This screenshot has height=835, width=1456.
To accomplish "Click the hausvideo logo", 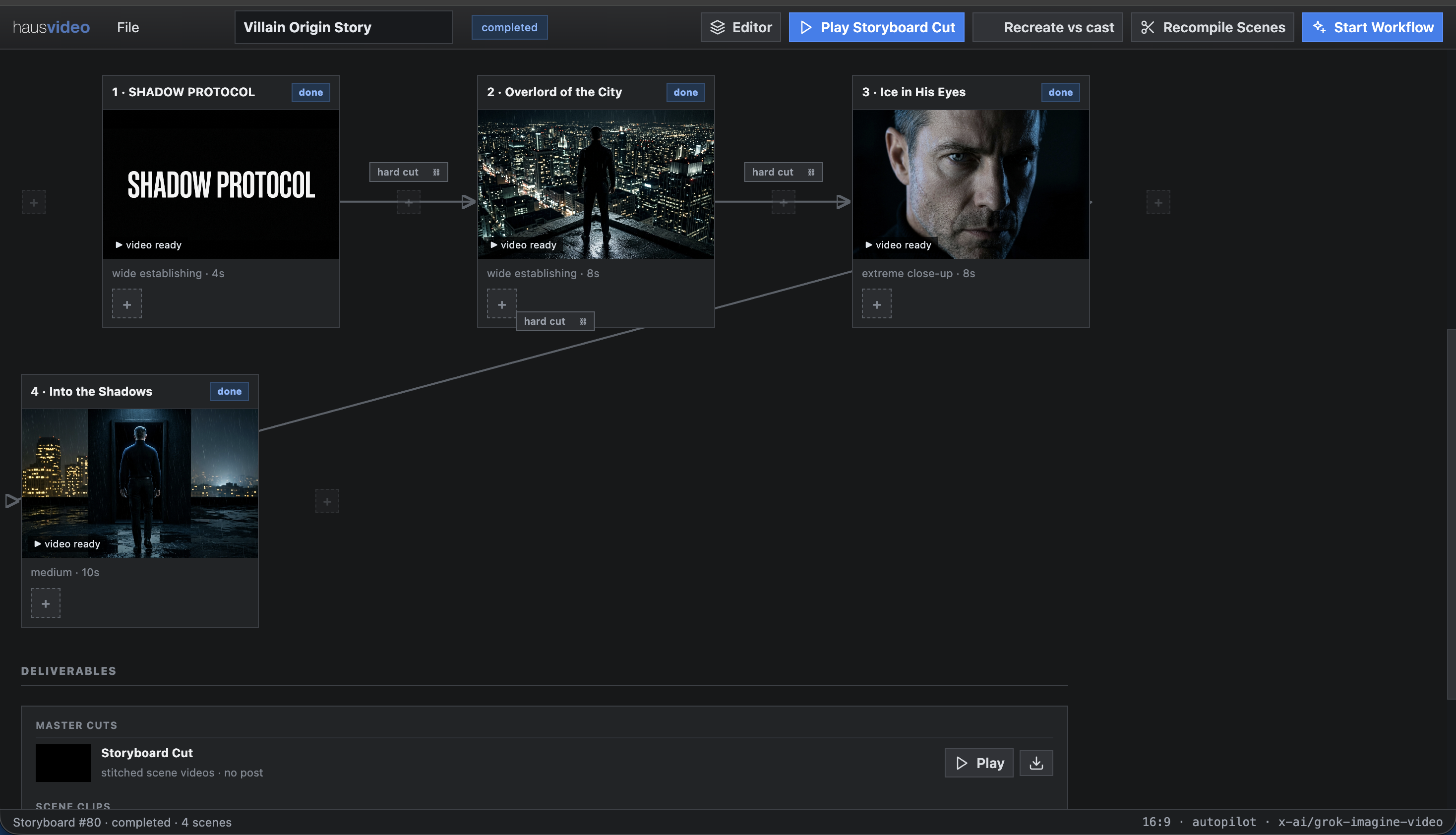I will tap(51, 27).
